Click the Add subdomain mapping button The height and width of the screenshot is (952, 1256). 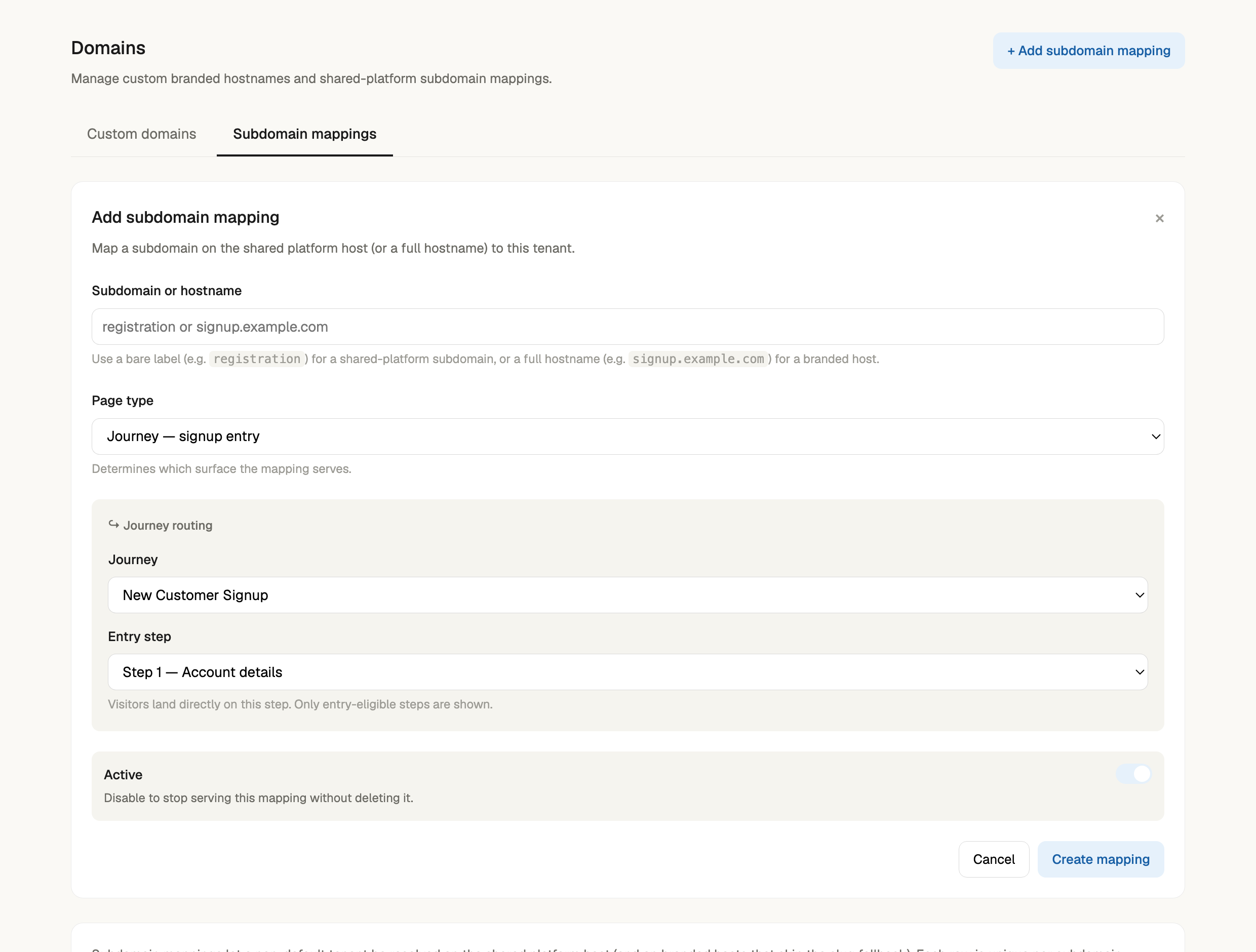point(1088,51)
